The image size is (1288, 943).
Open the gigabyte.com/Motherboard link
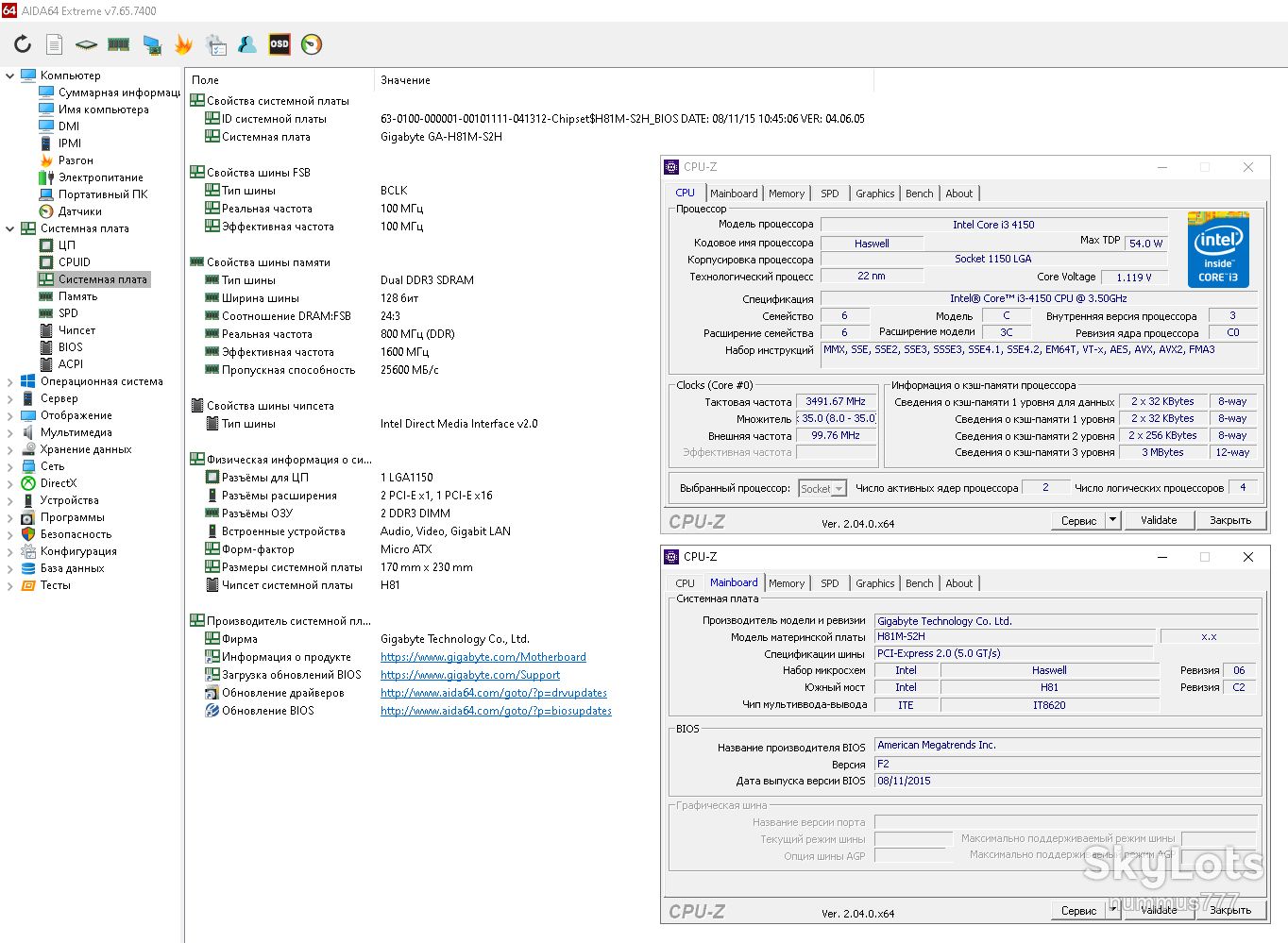click(x=483, y=657)
